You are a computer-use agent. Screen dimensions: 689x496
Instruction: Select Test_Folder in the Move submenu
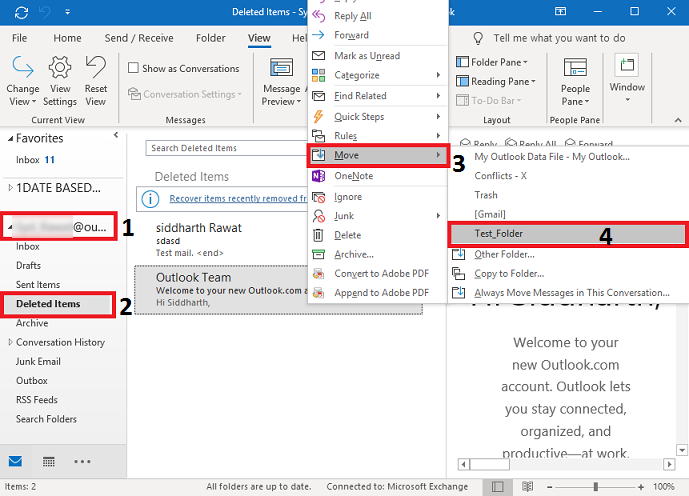(567, 234)
